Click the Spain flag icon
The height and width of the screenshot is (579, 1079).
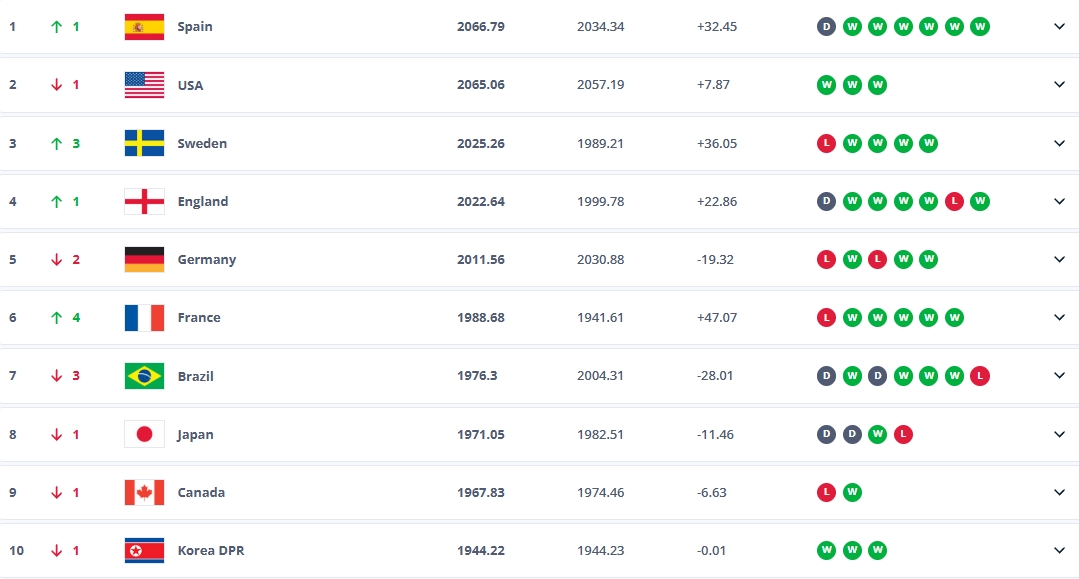pyautogui.click(x=144, y=27)
